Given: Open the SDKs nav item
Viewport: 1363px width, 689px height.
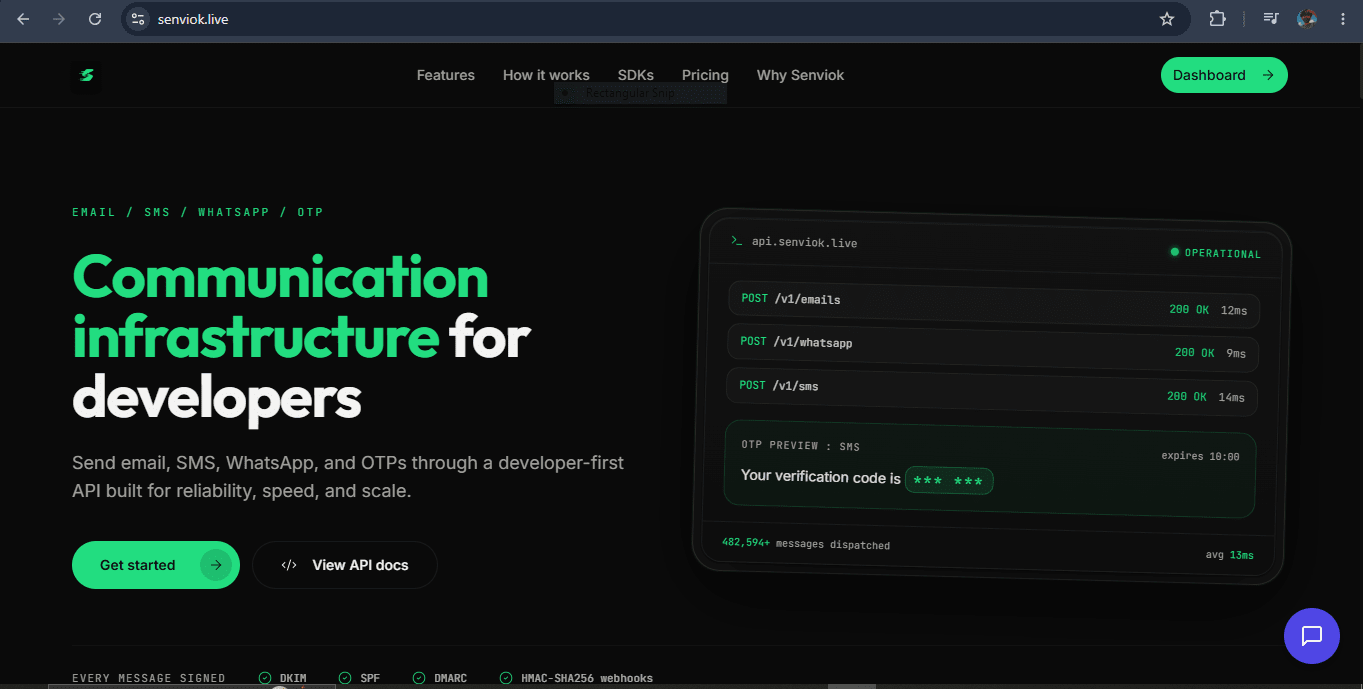Looking at the screenshot, I should pyautogui.click(x=636, y=75).
